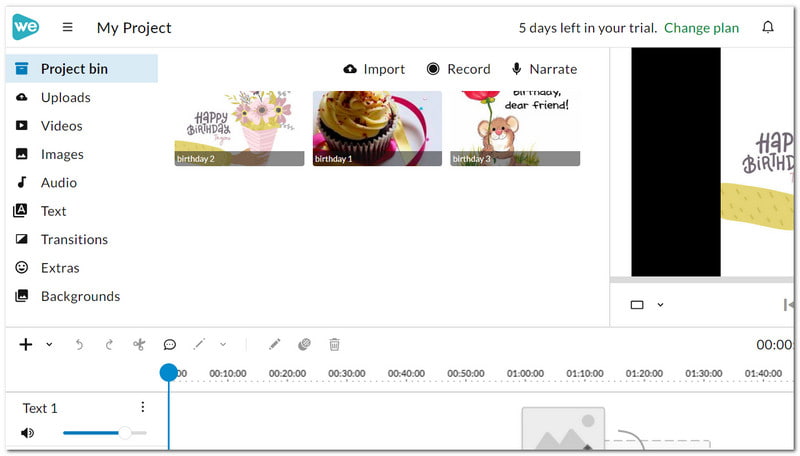Click the aspect ratio rectangle icon

point(637,305)
